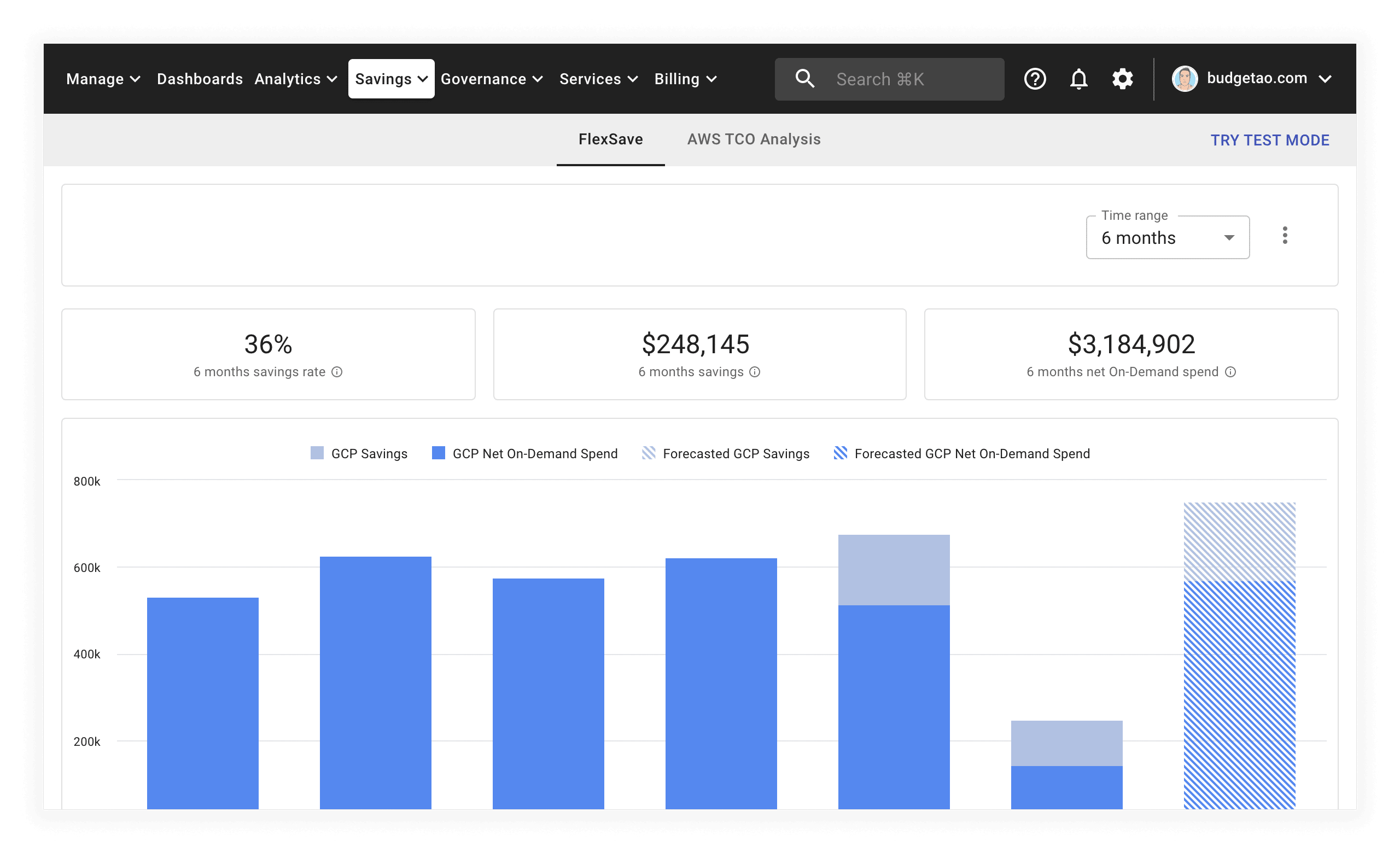Click the notifications bell icon
Viewport: 1400px width, 853px height.
[1078, 79]
